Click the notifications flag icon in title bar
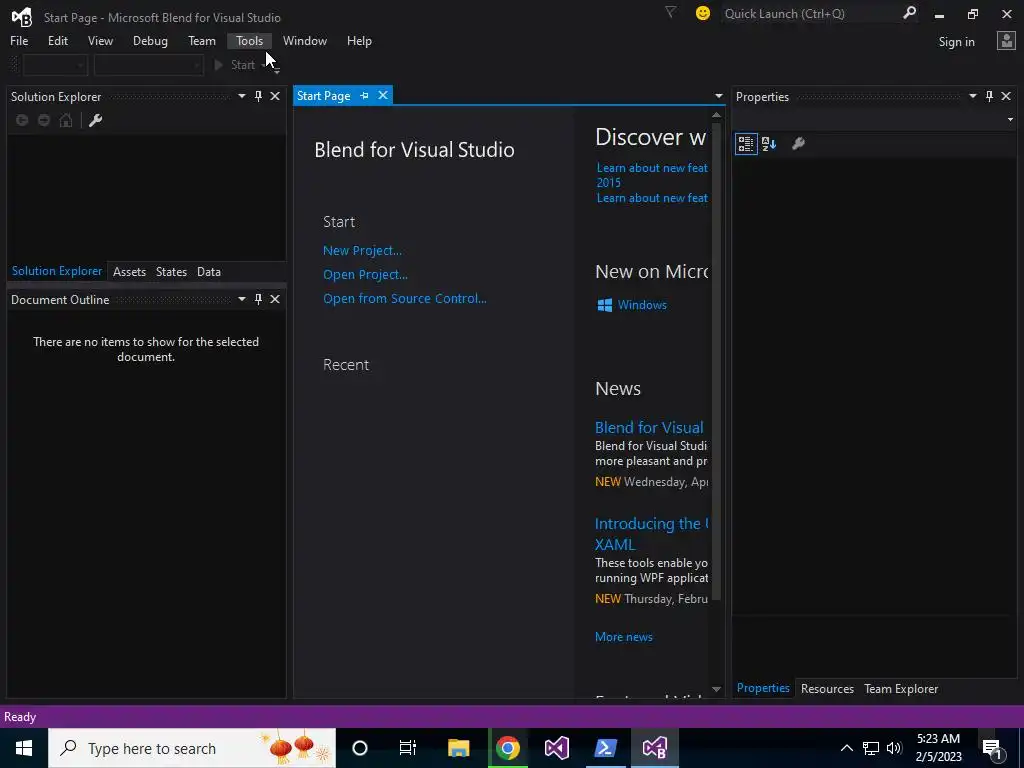 click(670, 12)
